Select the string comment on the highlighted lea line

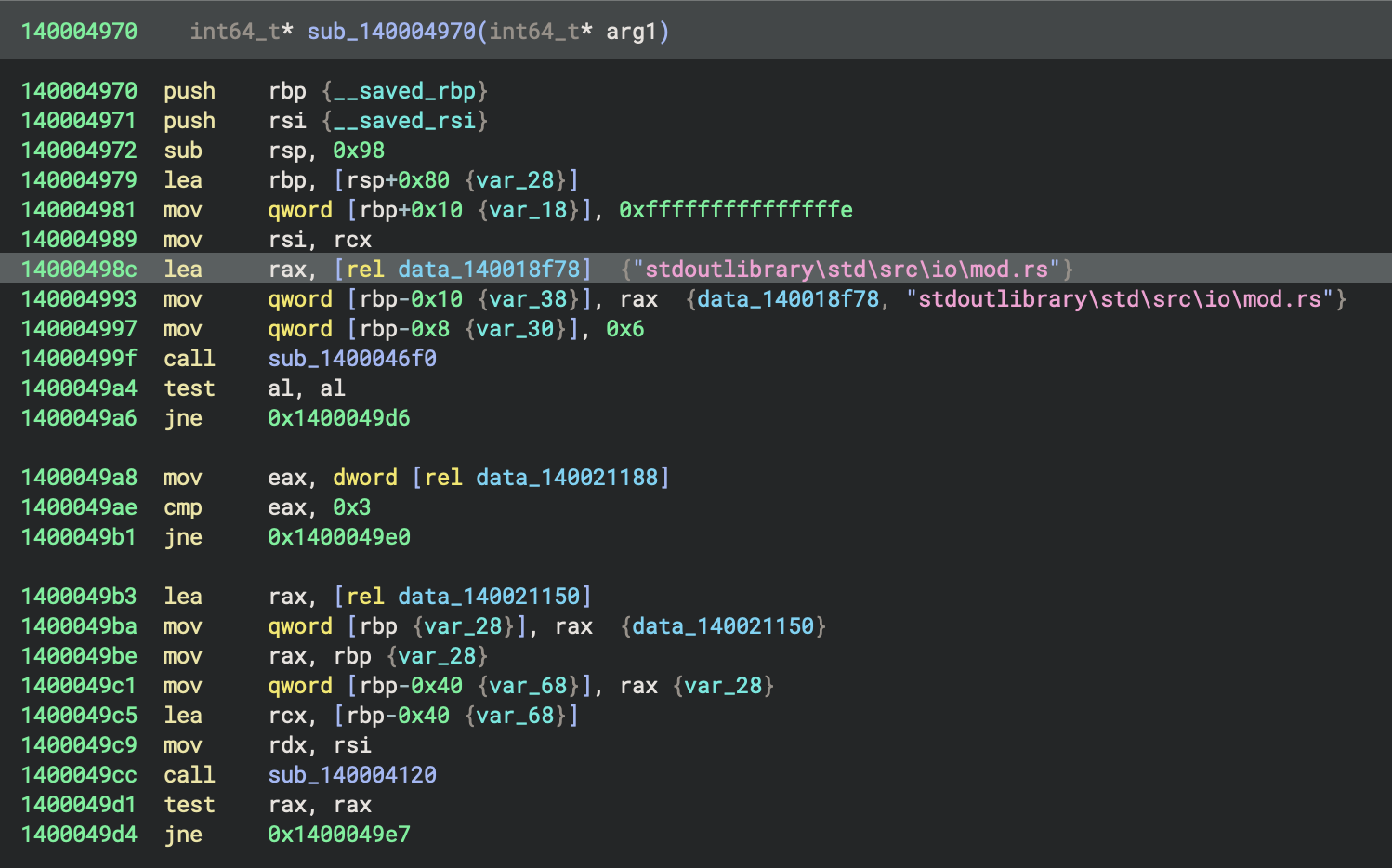(847, 270)
